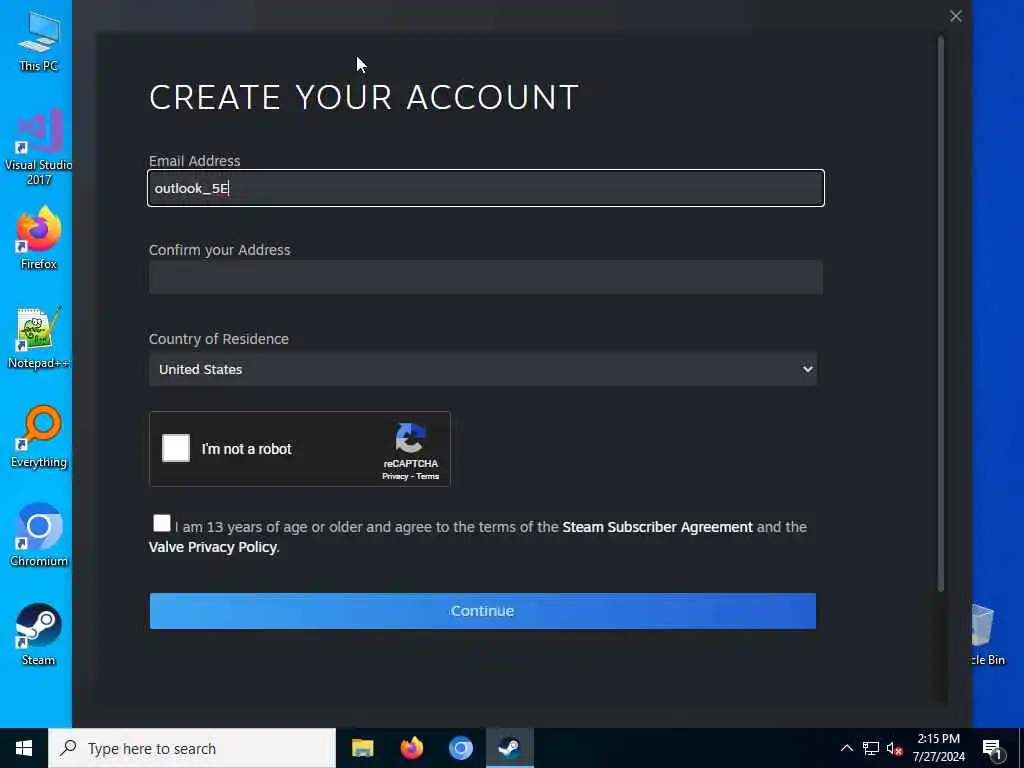This screenshot has height=768, width=1024.
Task: Open This PC desktop icon
Action: coord(39,40)
